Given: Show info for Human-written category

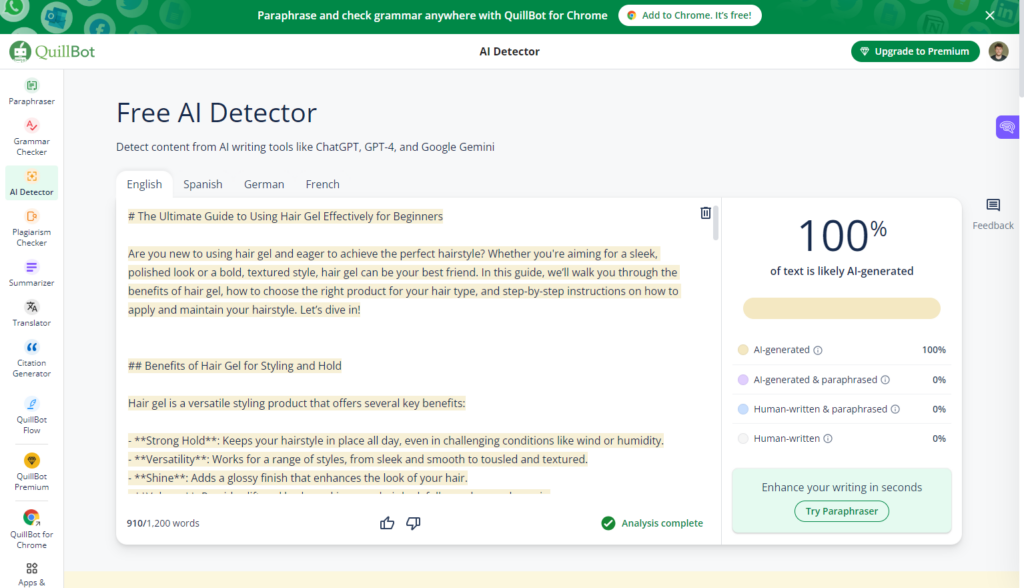Looking at the screenshot, I should point(827,438).
